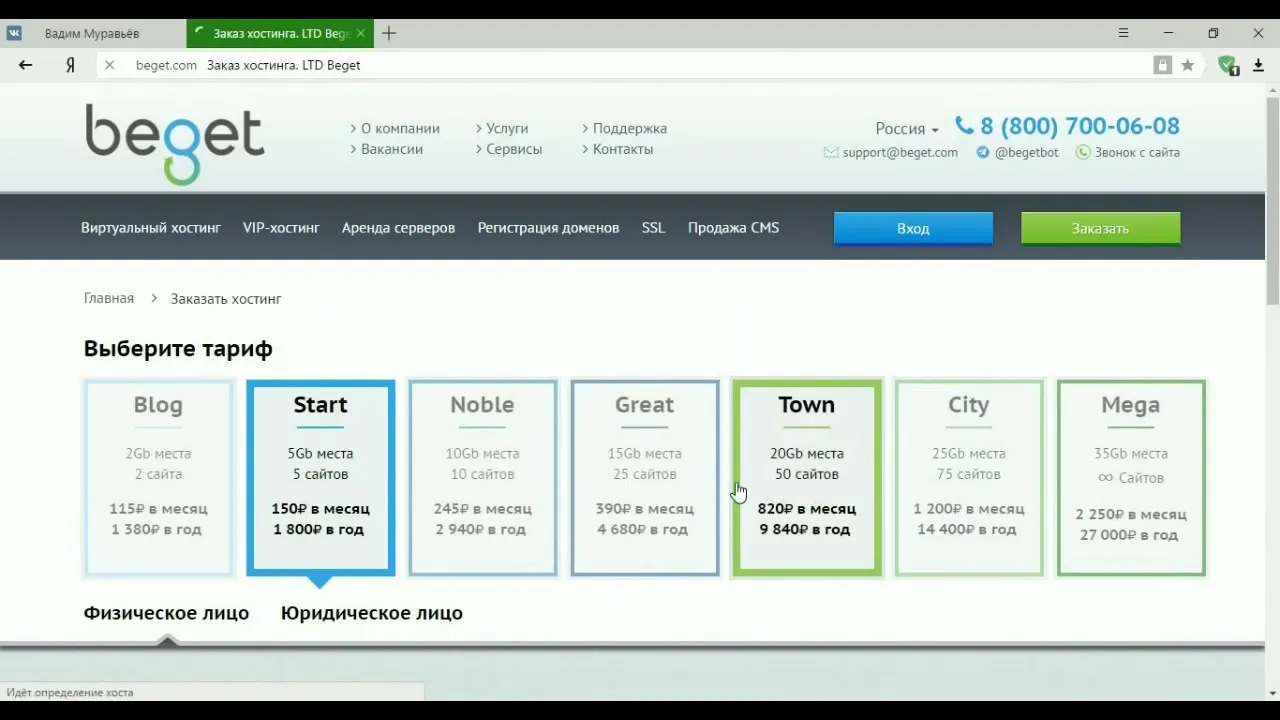
Task: Click the Yandex 'Я' home icon
Action: pyautogui.click(x=70, y=65)
